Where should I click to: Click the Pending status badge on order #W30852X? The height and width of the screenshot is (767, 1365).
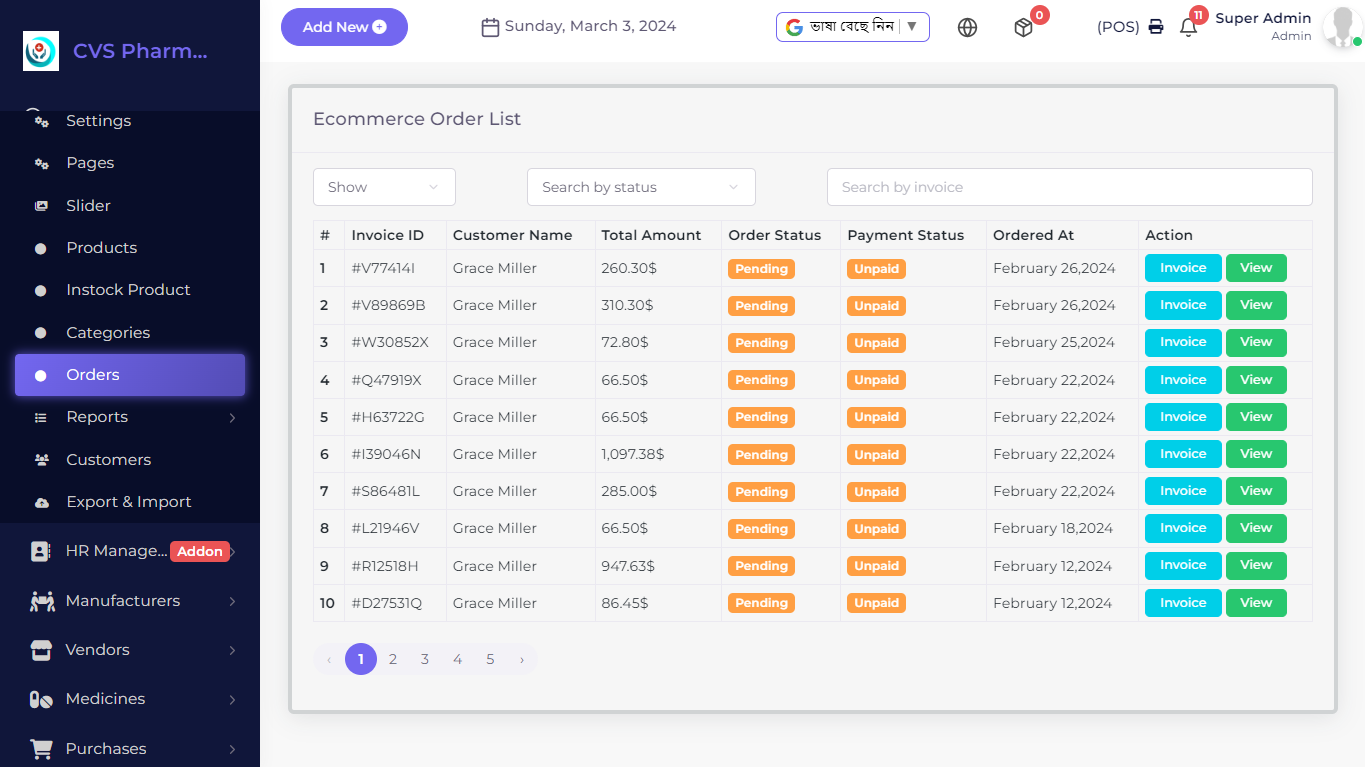click(761, 342)
